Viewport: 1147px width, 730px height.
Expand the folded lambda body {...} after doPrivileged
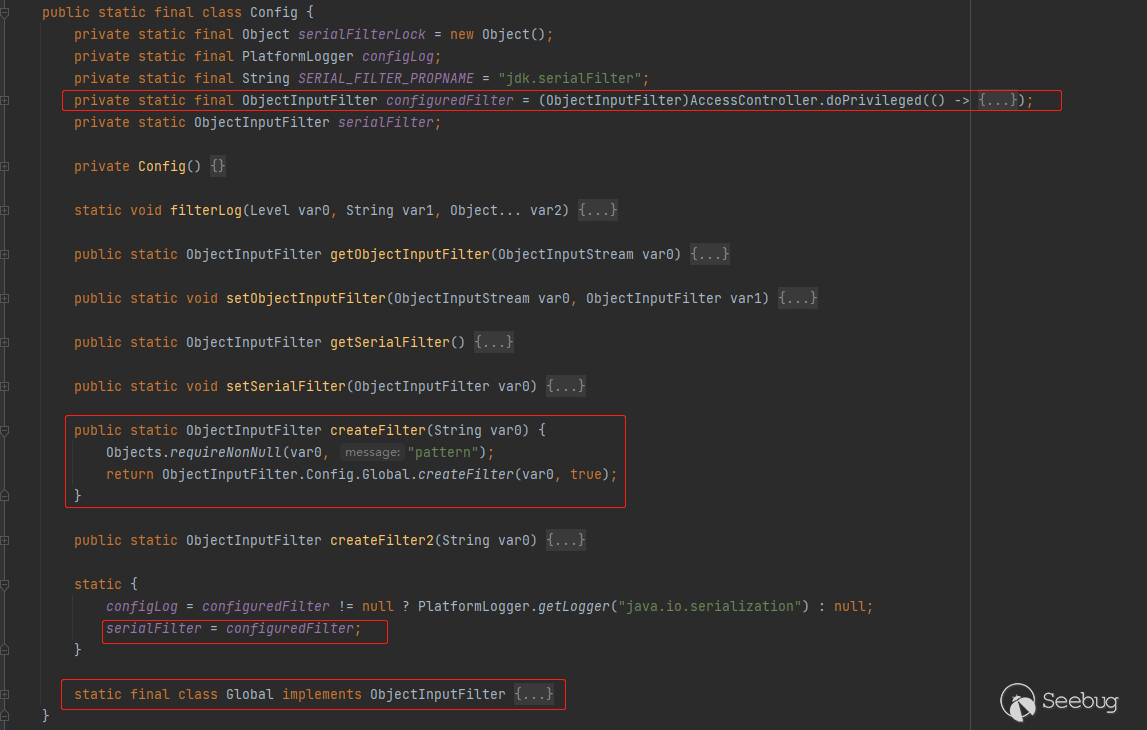point(998,100)
